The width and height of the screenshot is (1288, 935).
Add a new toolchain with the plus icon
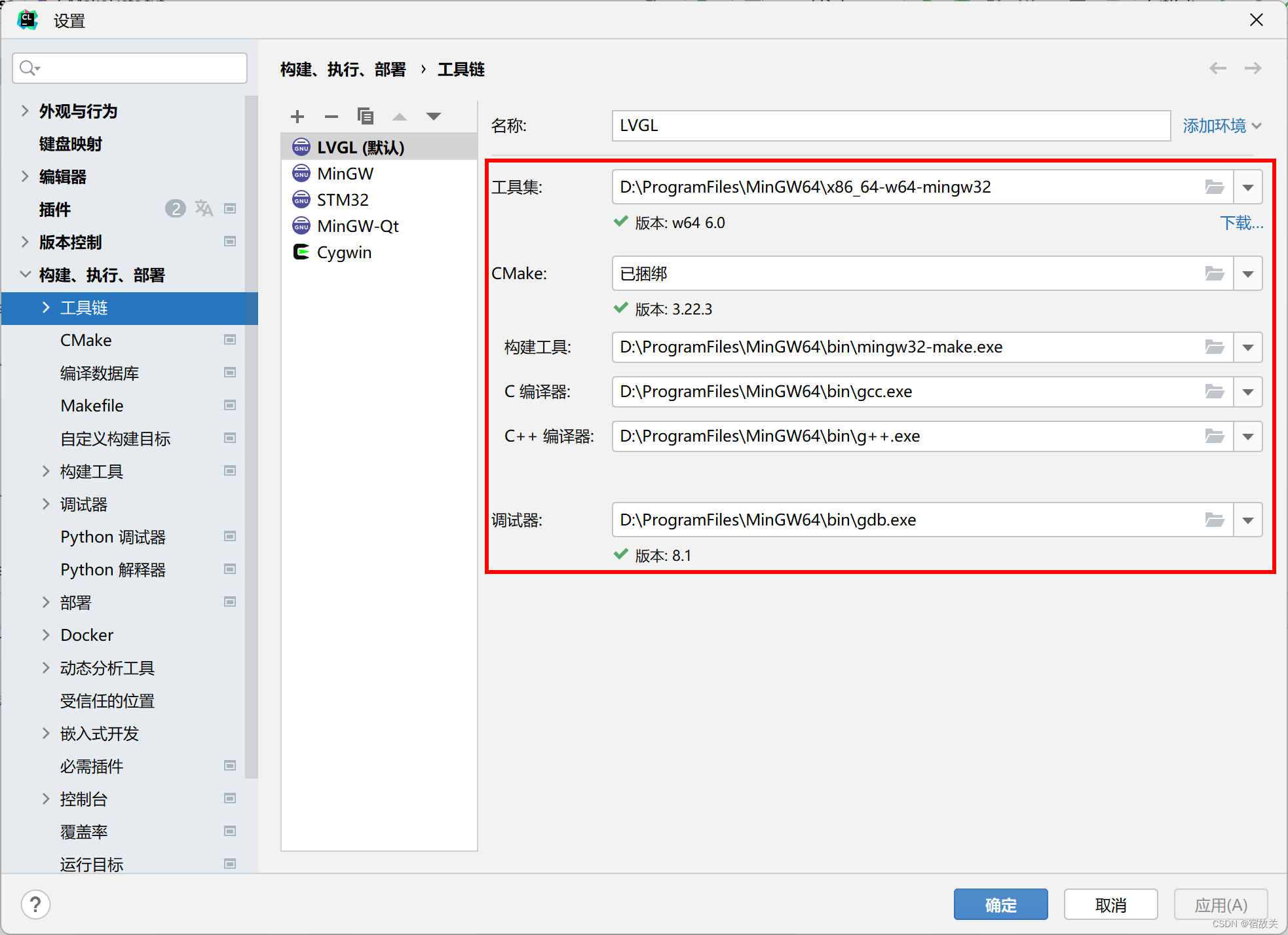coord(297,116)
